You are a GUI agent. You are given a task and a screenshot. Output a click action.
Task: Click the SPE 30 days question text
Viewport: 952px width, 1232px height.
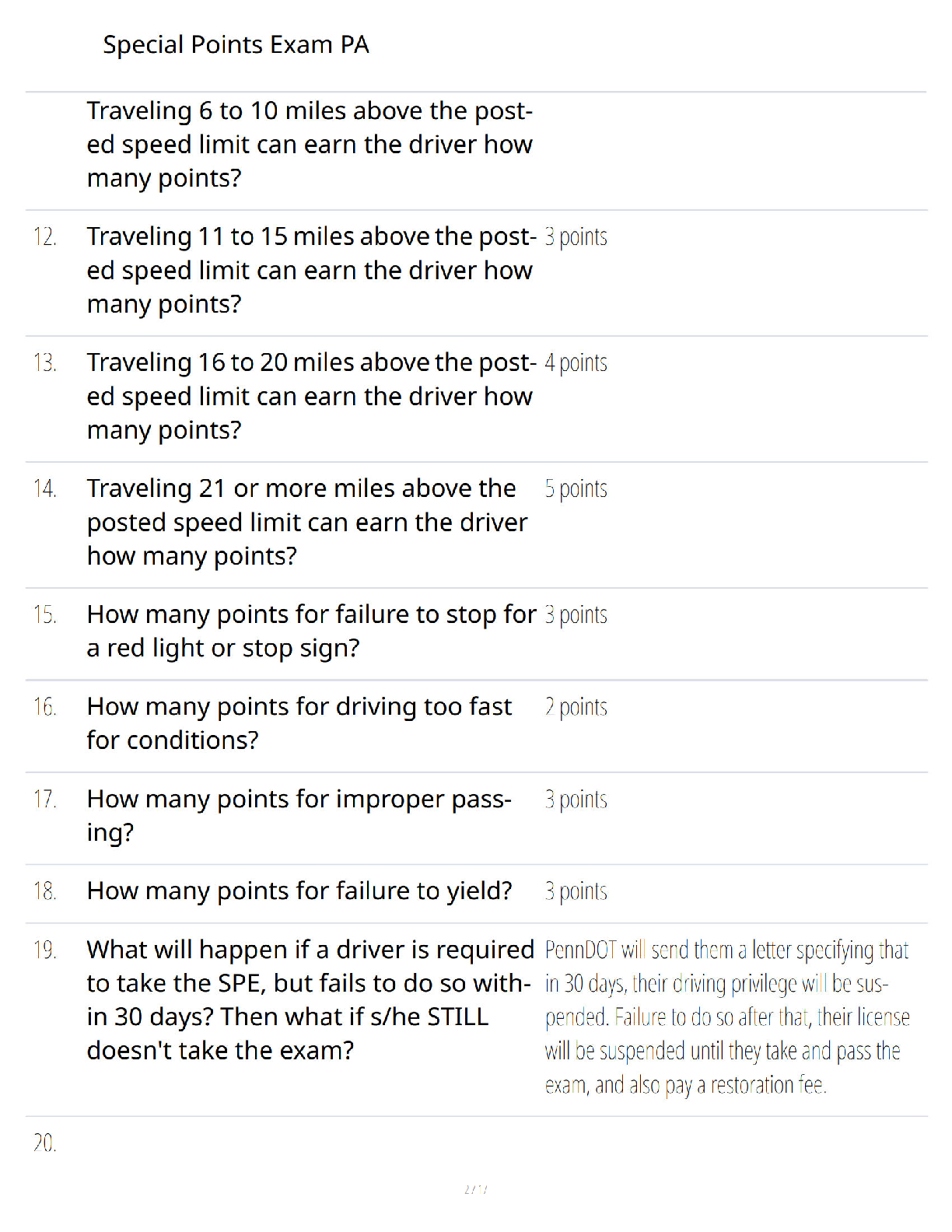[x=310, y=1000]
